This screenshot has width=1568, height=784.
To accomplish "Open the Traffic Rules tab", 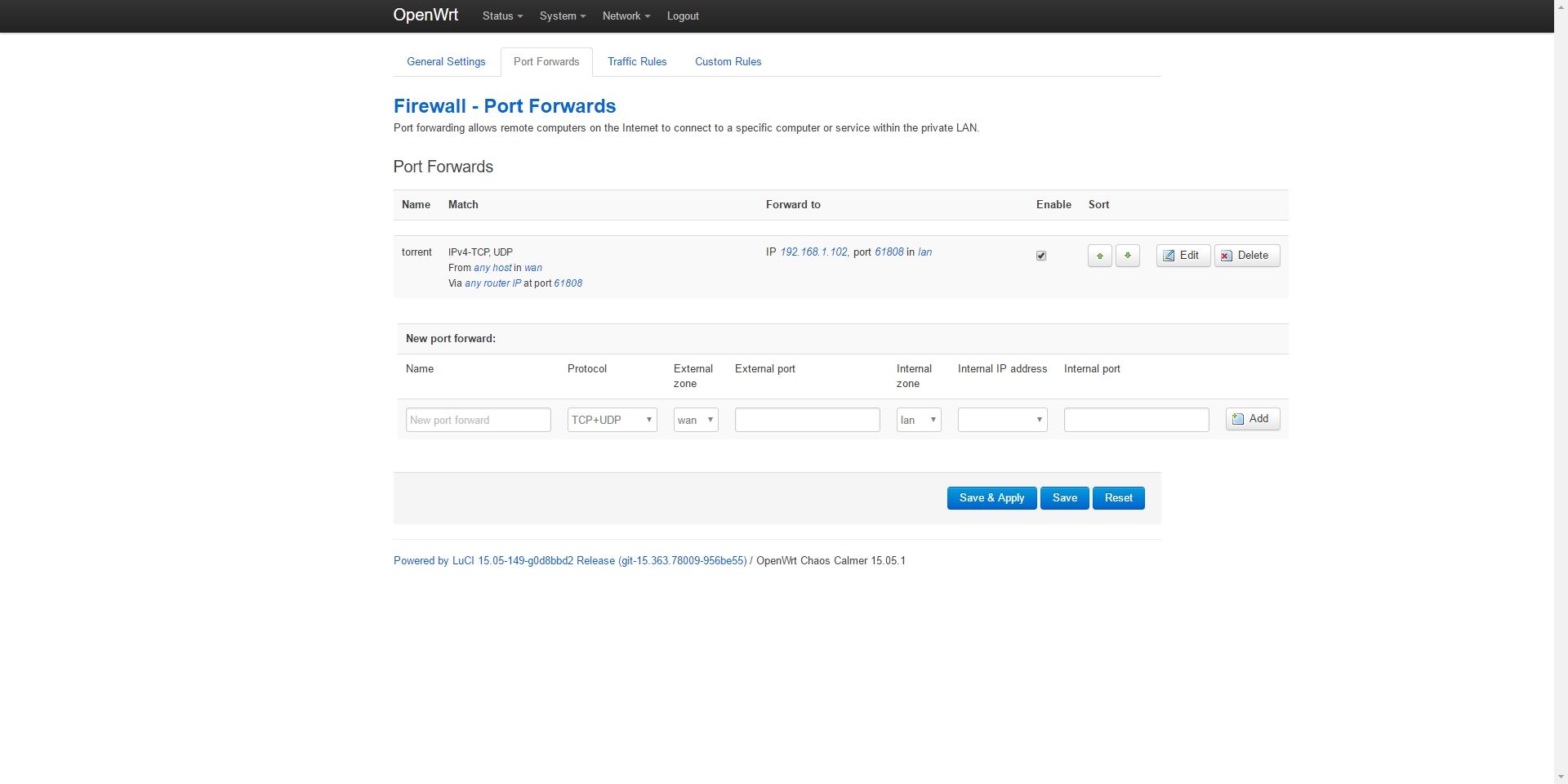I will (x=637, y=62).
